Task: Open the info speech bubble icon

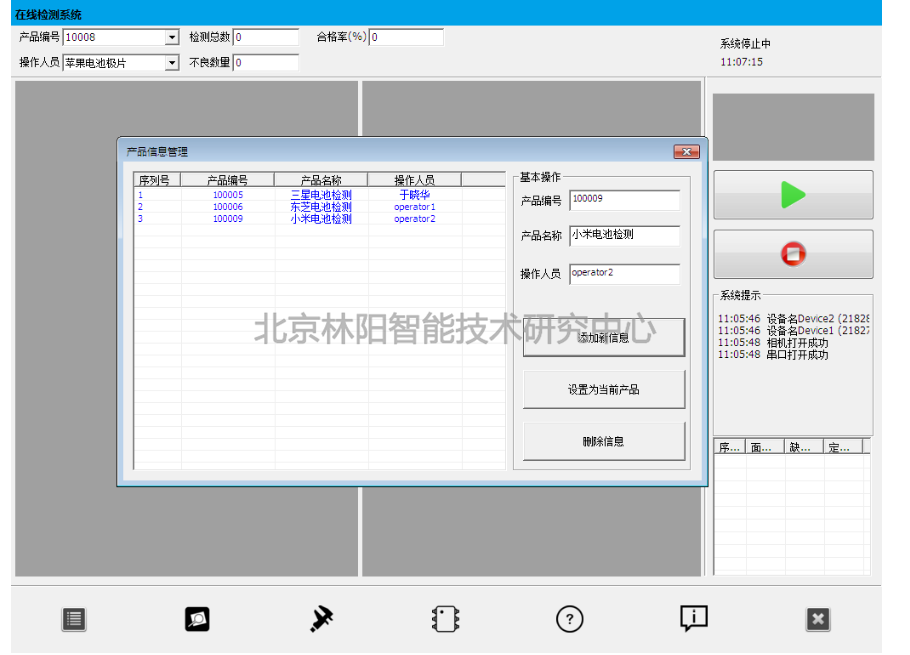Action: pos(693,618)
